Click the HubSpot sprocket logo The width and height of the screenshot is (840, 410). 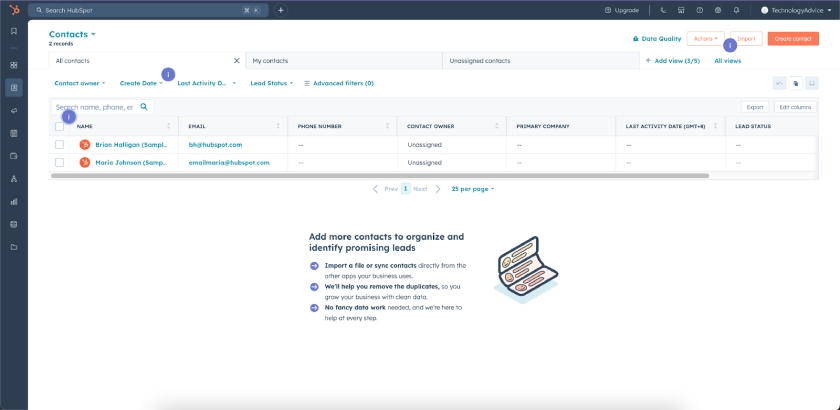coord(14,10)
